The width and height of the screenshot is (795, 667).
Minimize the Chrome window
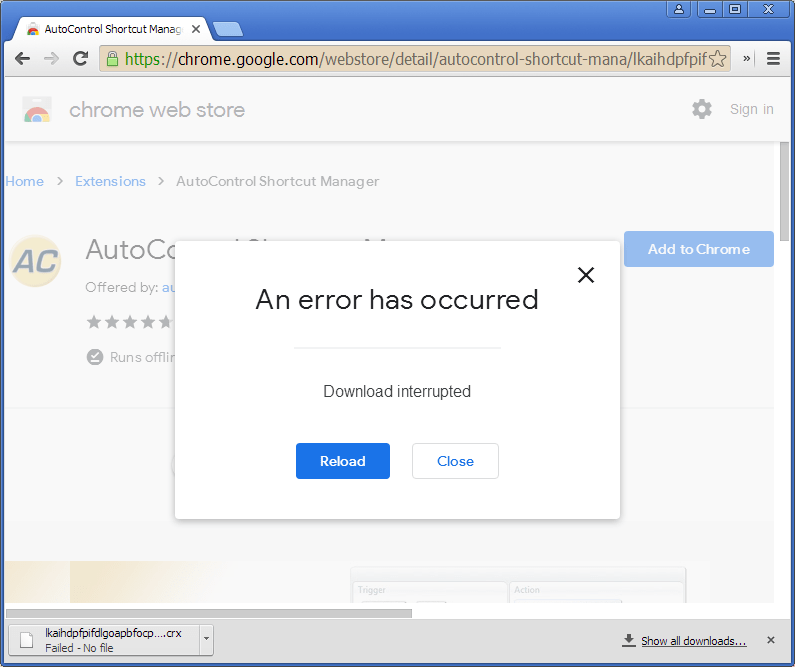click(x=709, y=9)
